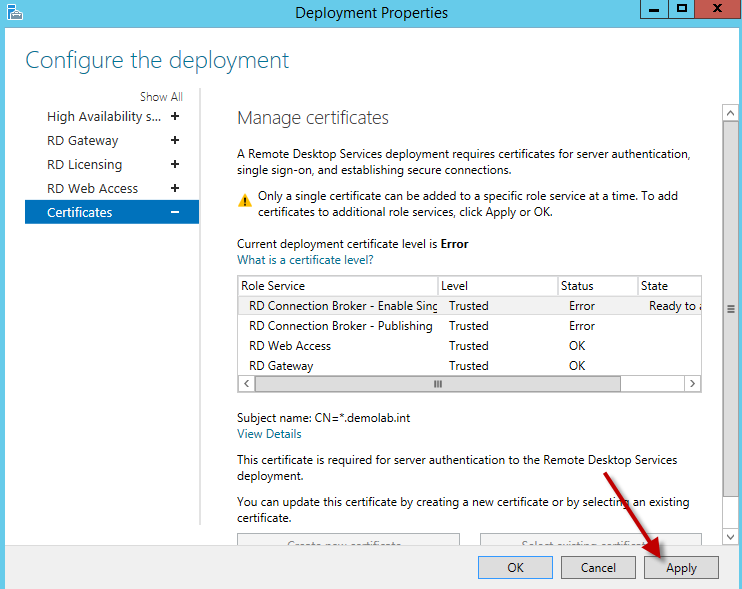Sort by the Role Service column header
Screen dimensions: 742x589
tap(337, 286)
